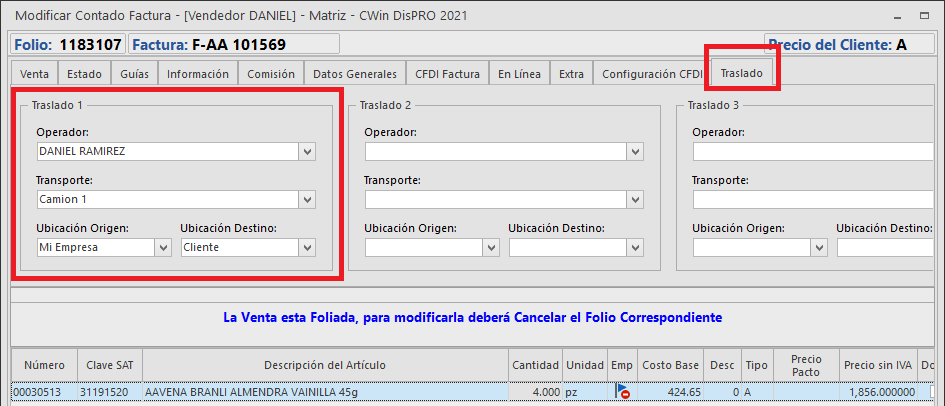Click the Factura F-AA 101569 field

click(234, 44)
